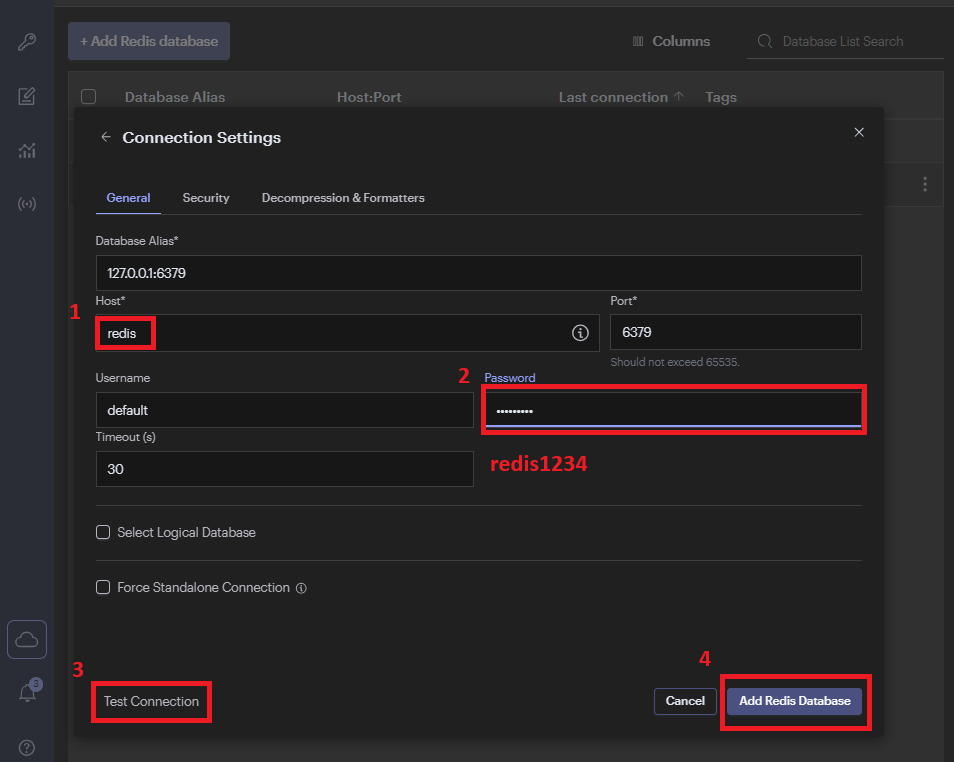Focus the Database Alias input field
The image size is (954, 762).
click(x=478, y=273)
